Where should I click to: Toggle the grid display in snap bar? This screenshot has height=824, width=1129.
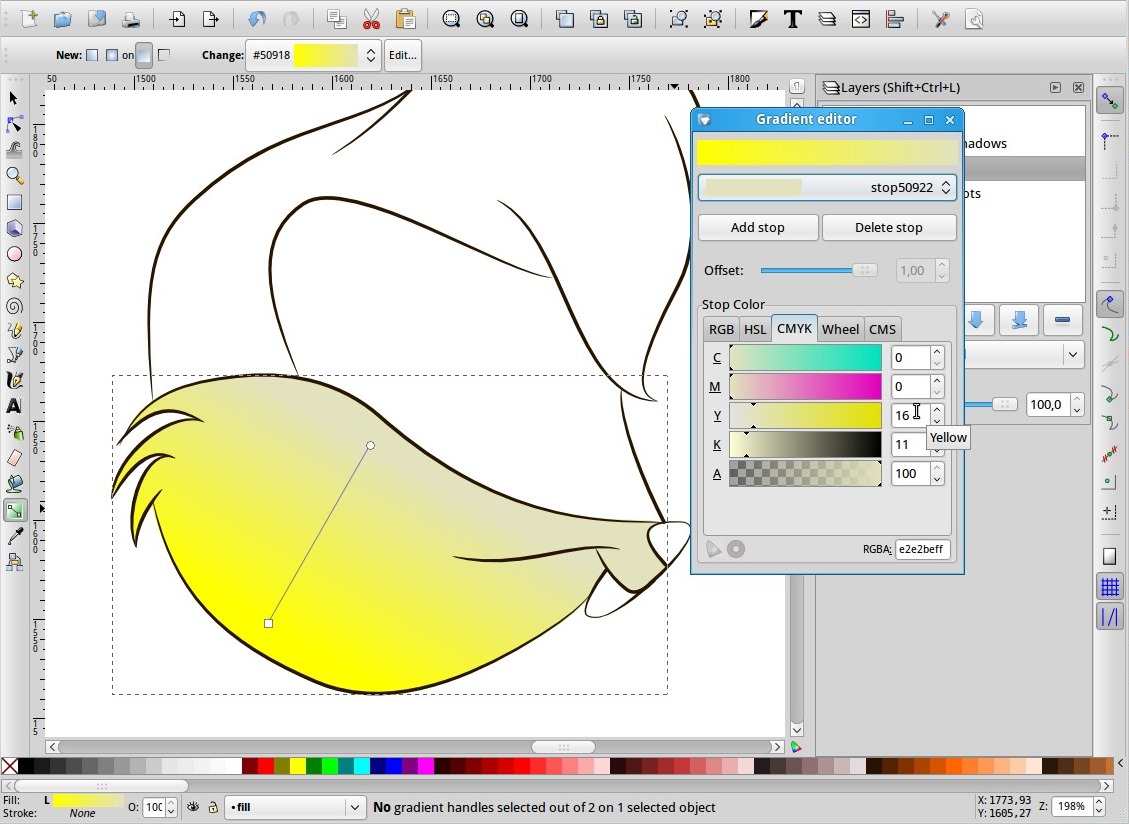[1109, 587]
